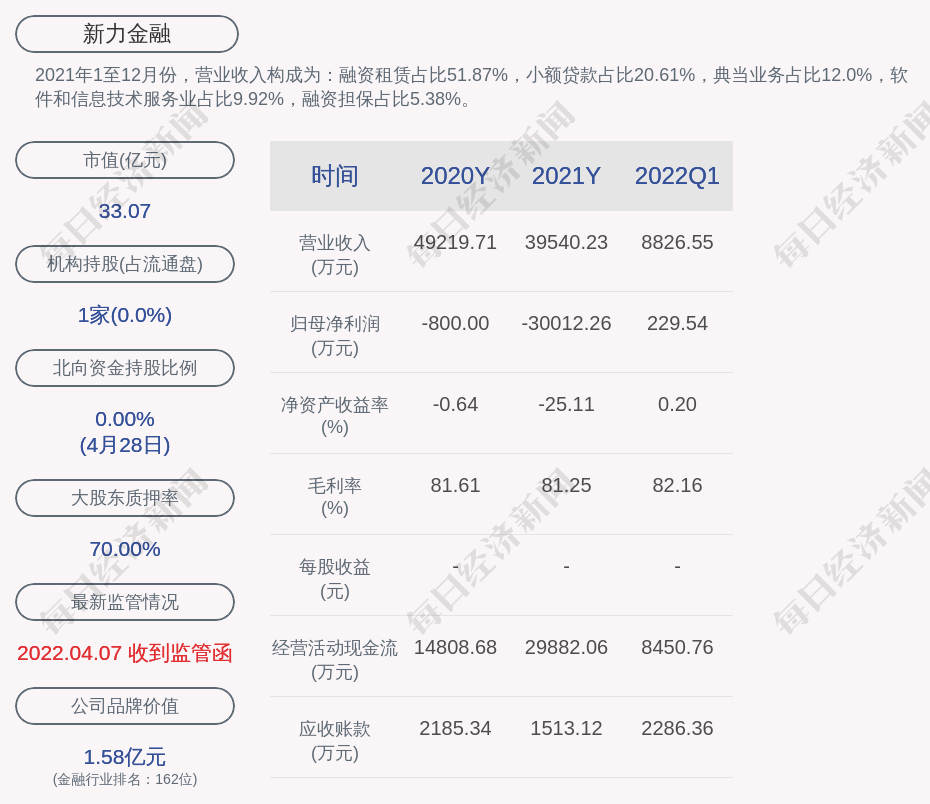Click the market value 33.07
Viewport: 930px width, 804px height.
point(125,211)
